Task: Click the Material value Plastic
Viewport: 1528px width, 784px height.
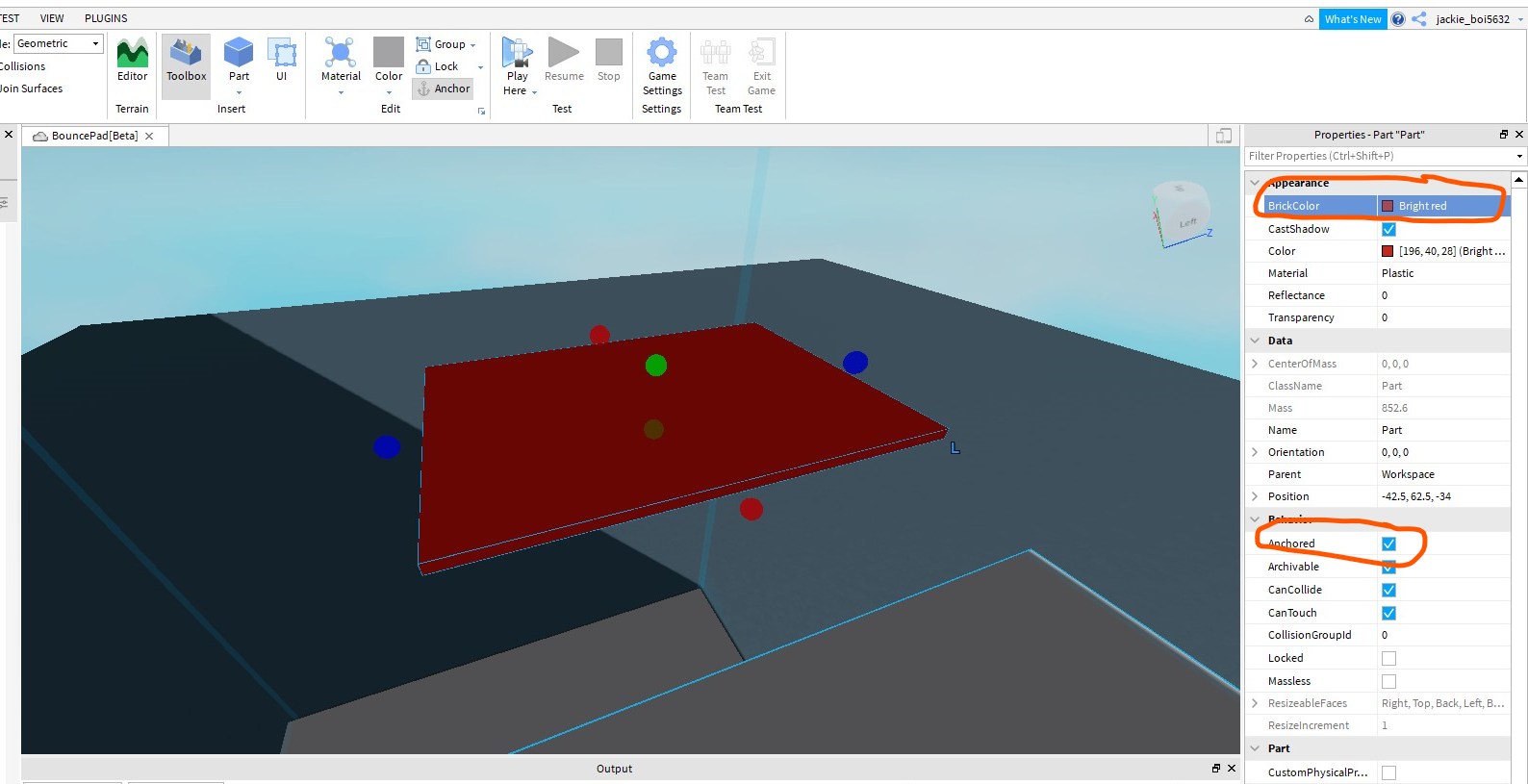Action: click(x=1397, y=273)
